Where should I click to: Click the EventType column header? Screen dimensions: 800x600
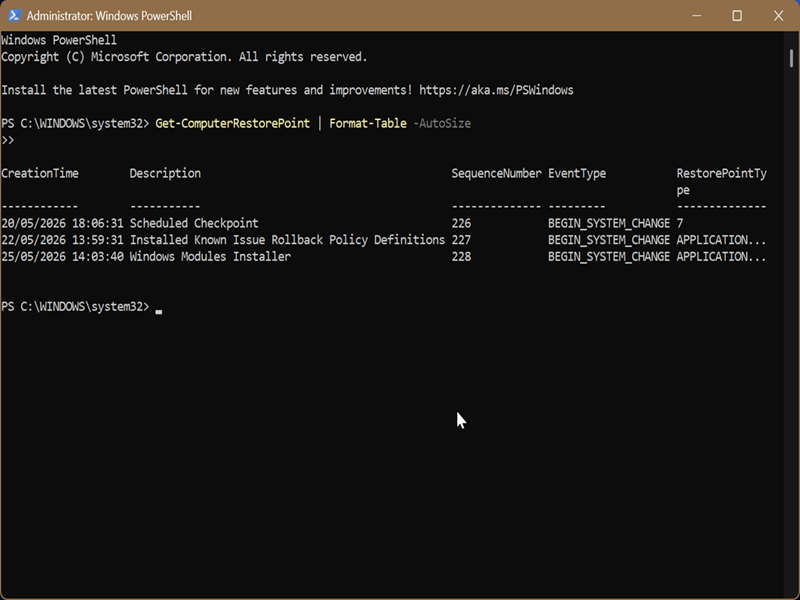[577, 173]
